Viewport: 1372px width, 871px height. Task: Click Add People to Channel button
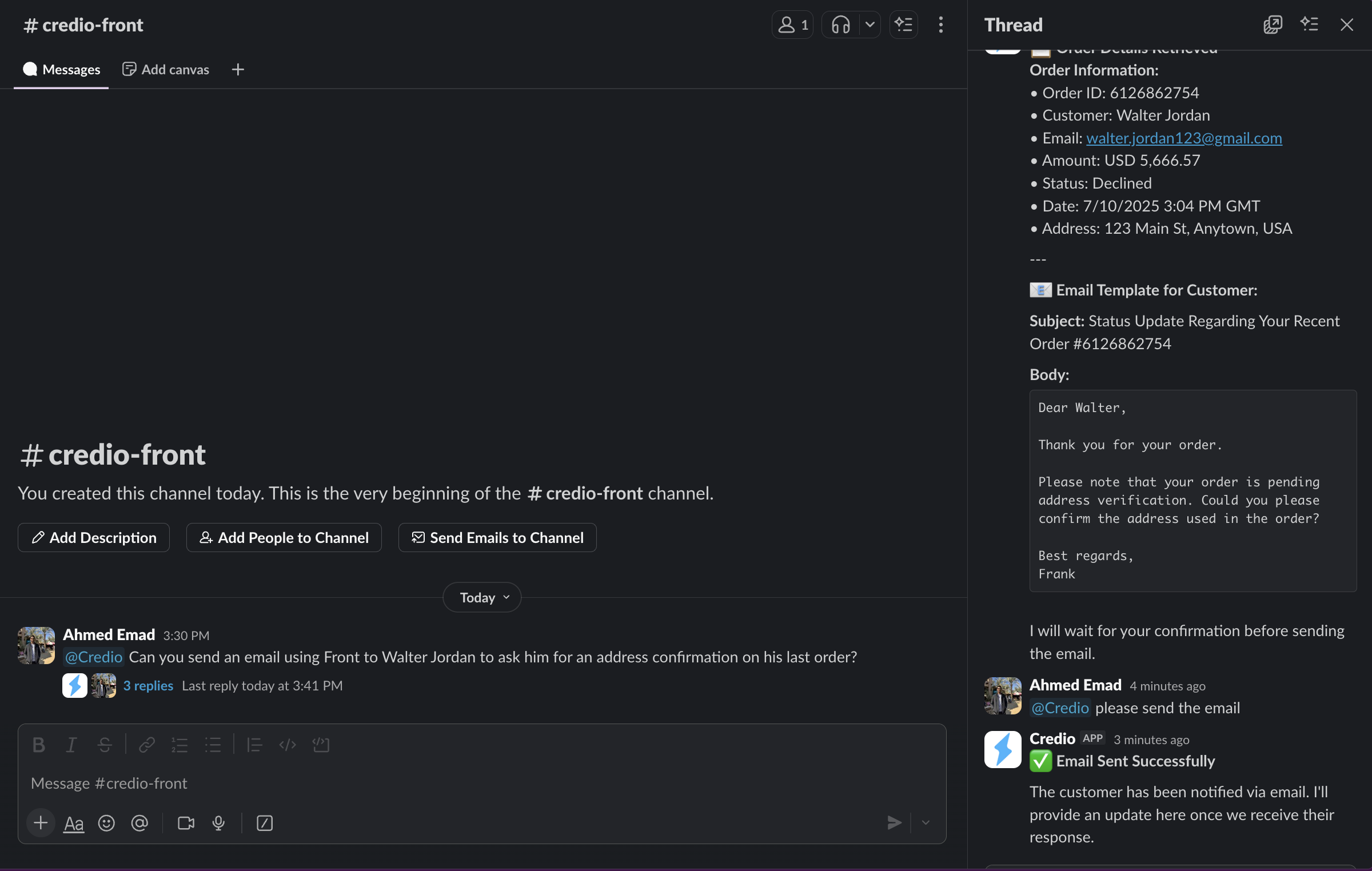pyautogui.click(x=284, y=538)
